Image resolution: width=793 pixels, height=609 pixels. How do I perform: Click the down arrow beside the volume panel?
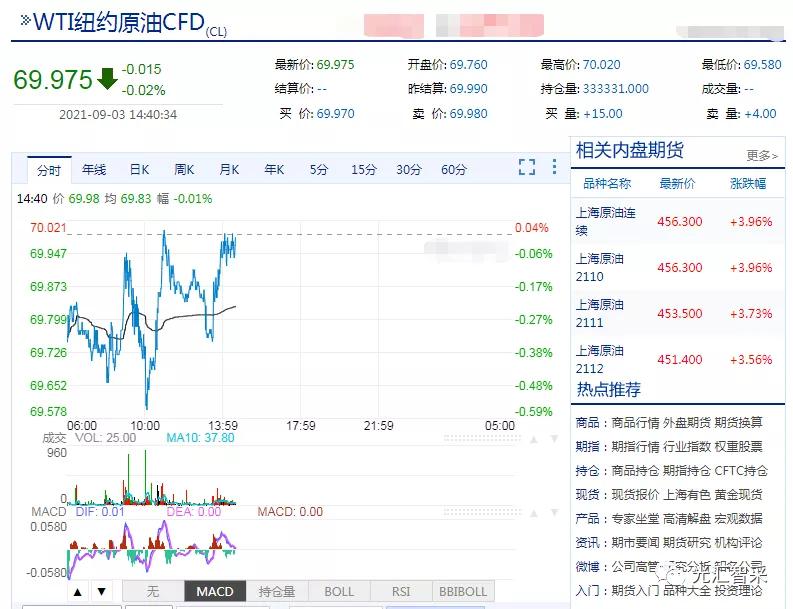[x=554, y=439]
